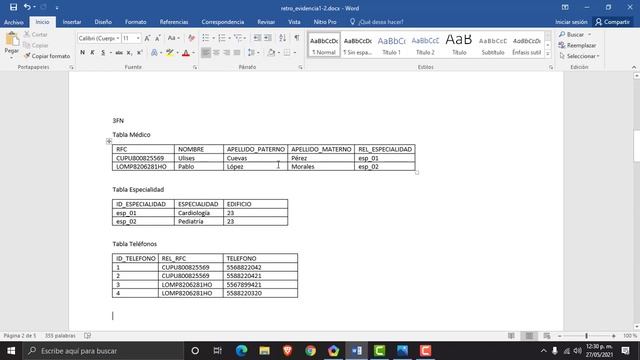Undo the last action
640x360 pixels.
[x=27, y=7]
